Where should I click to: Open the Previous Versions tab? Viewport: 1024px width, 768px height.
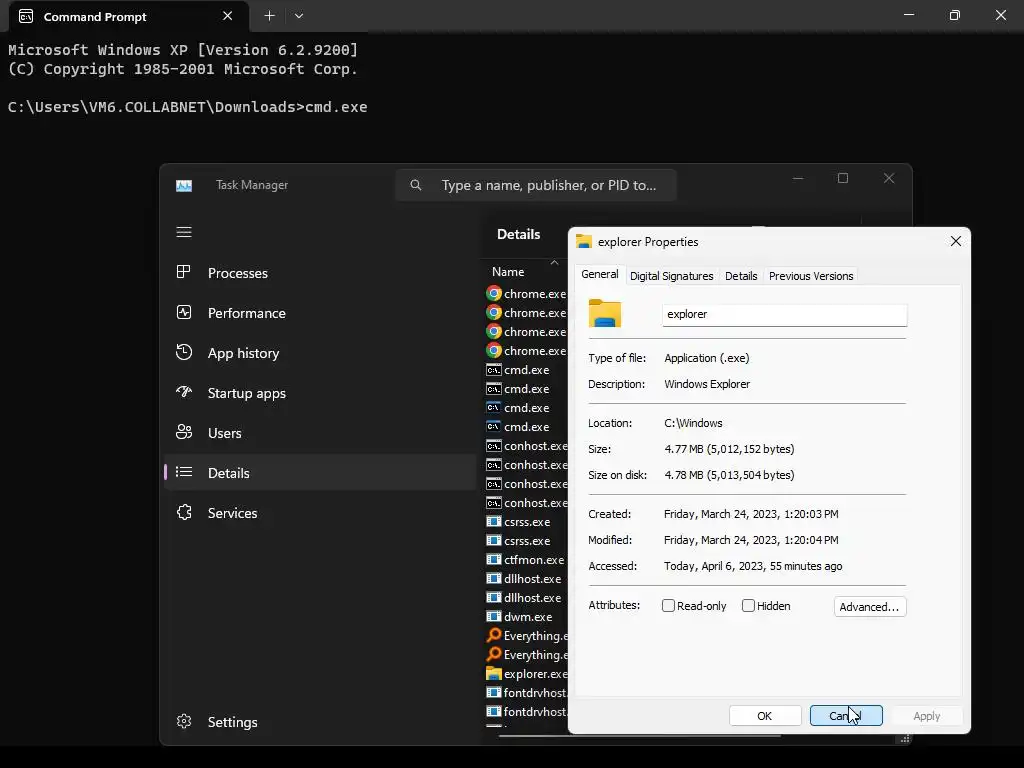[x=811, y=276]
